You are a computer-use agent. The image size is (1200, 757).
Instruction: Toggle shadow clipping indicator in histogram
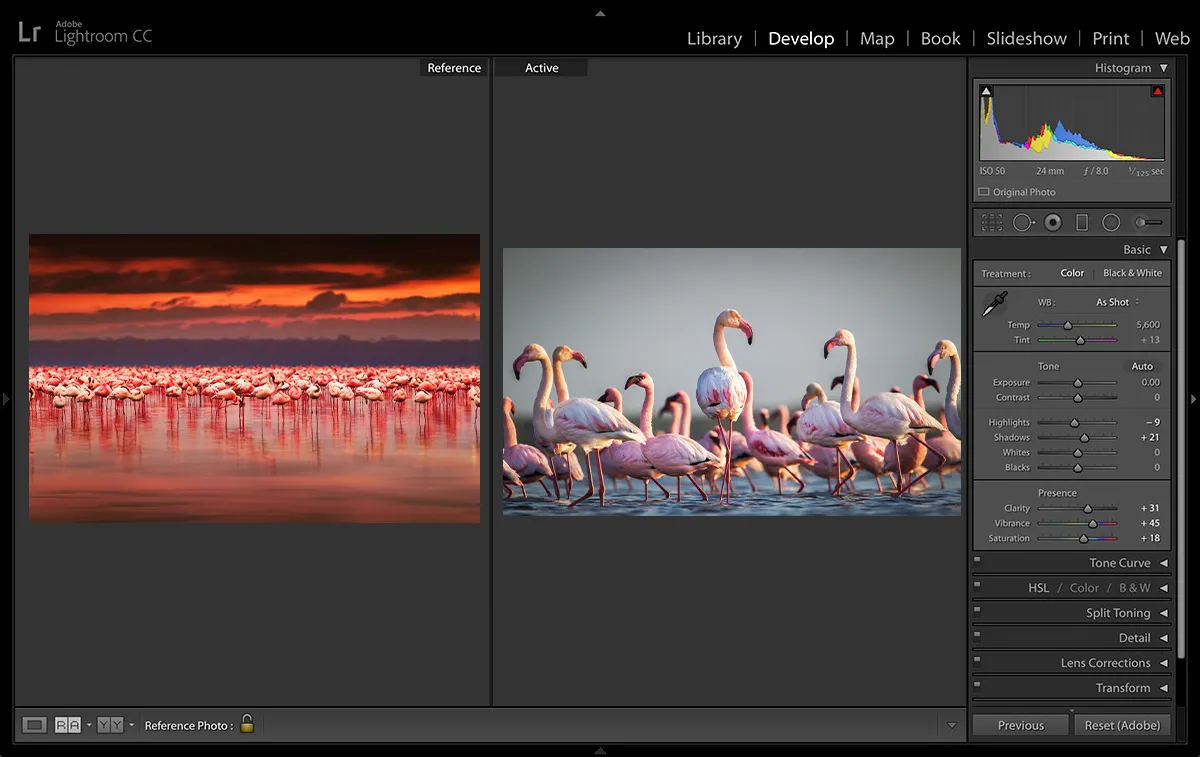[x=986, y=92]
